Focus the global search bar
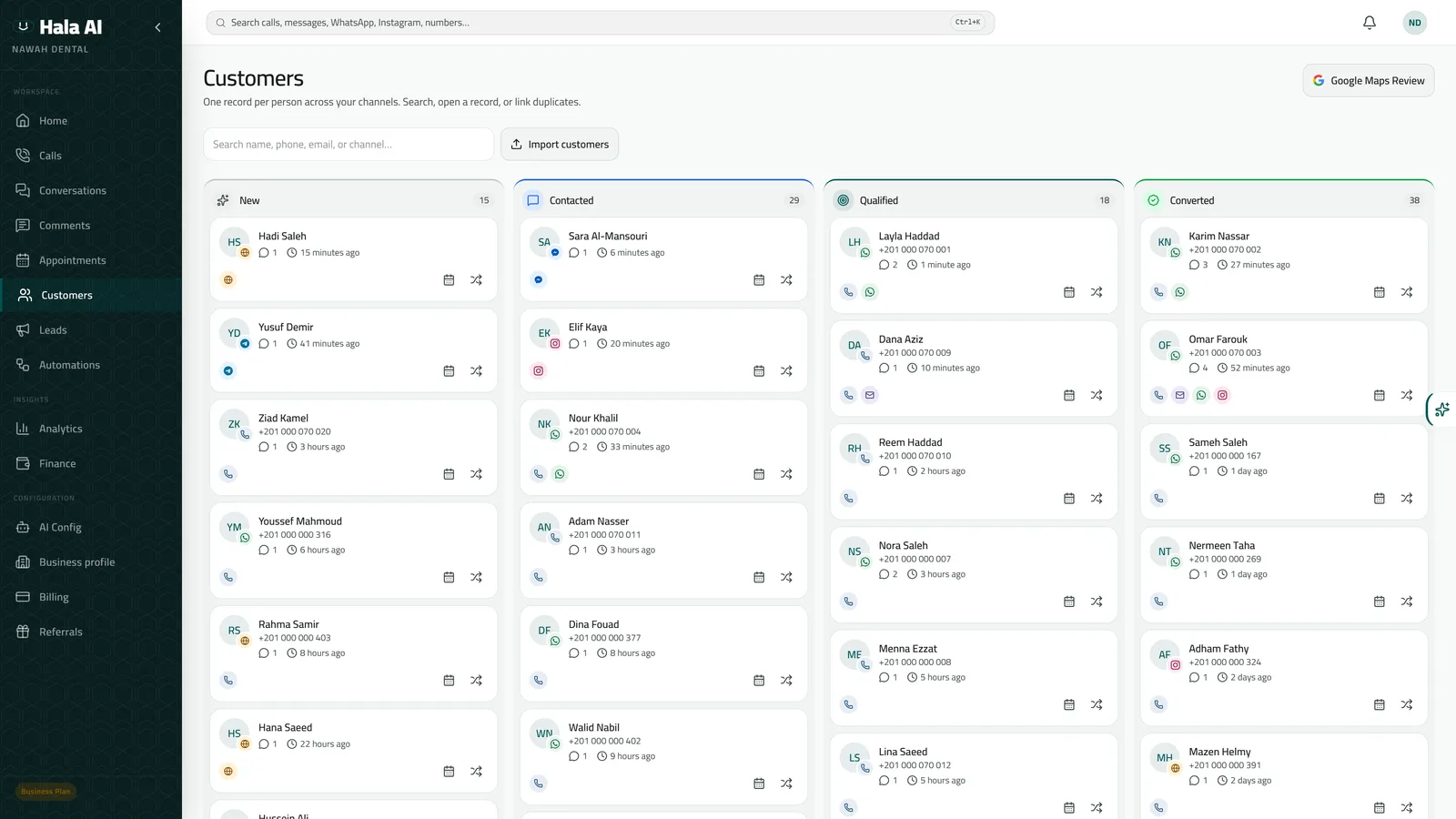Image resolution: width=1456 pixels, height=819 pixels. point(601,23)
